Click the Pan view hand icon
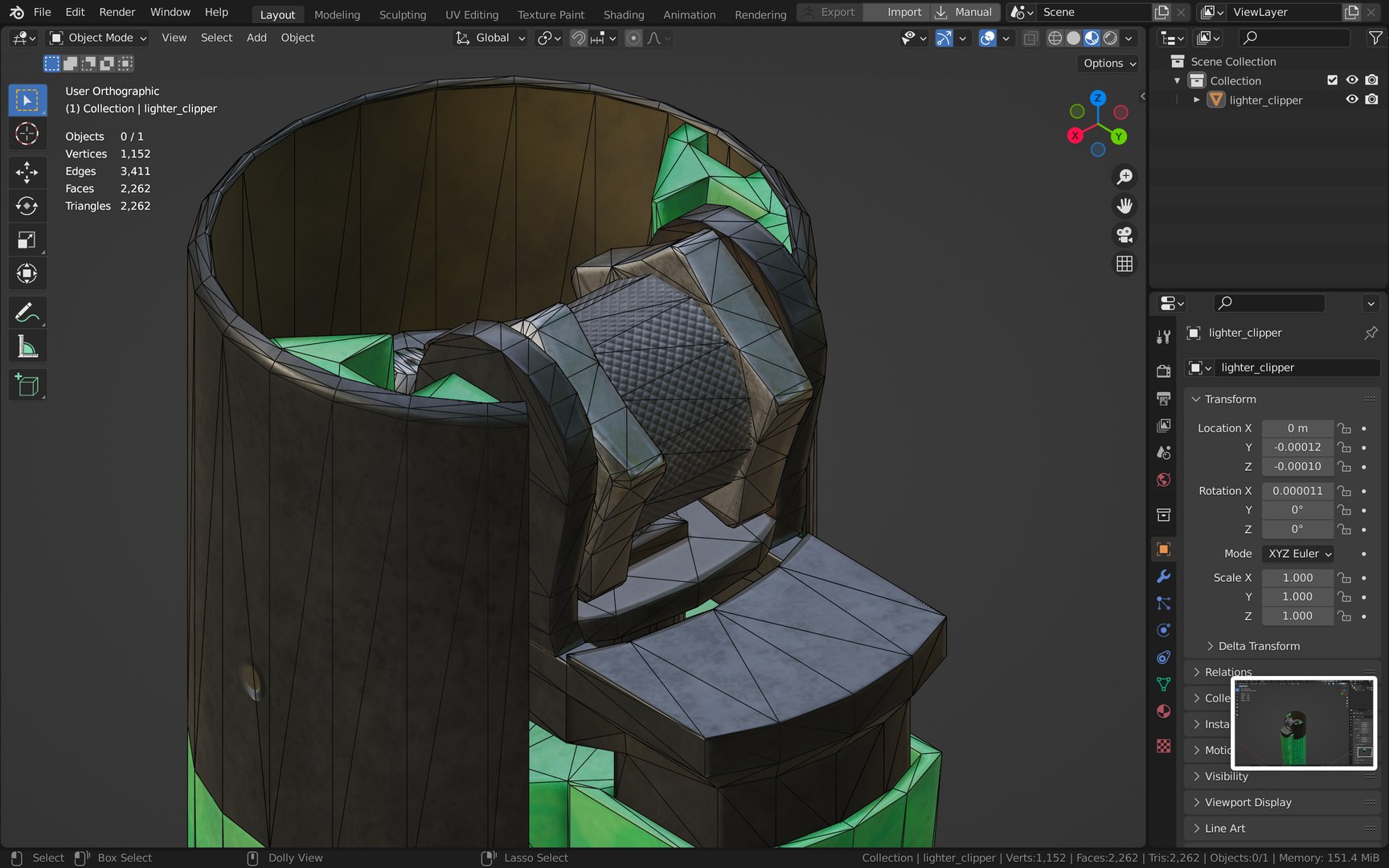Viewport: 1389px width, 868px height. click(1125, 206)
